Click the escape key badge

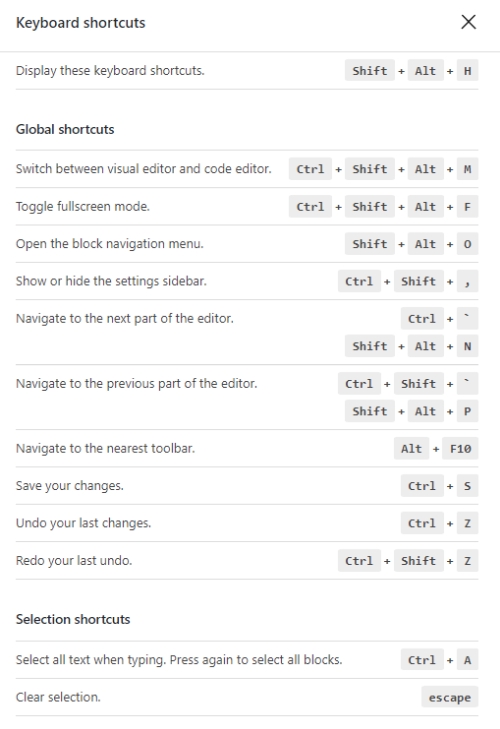(450, 696)
